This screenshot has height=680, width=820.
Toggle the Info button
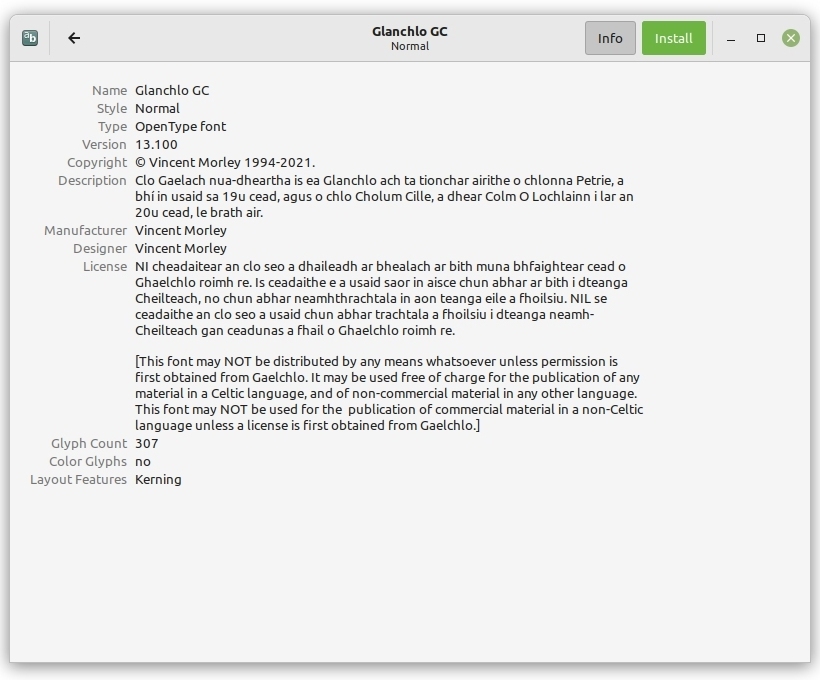tap(610, 38)
